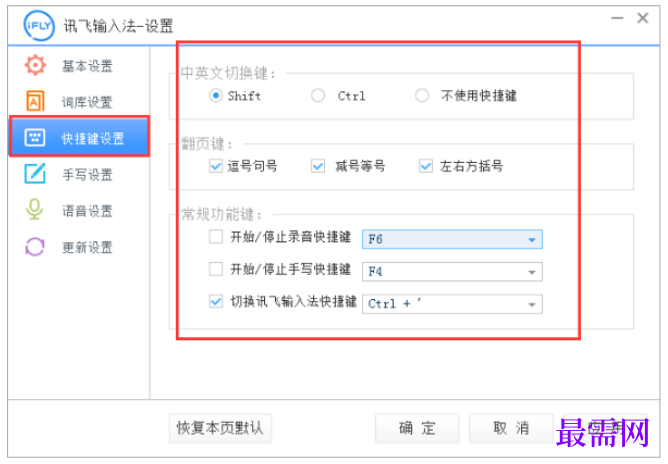Click the 恢复本页默认 button

[219, 428]
